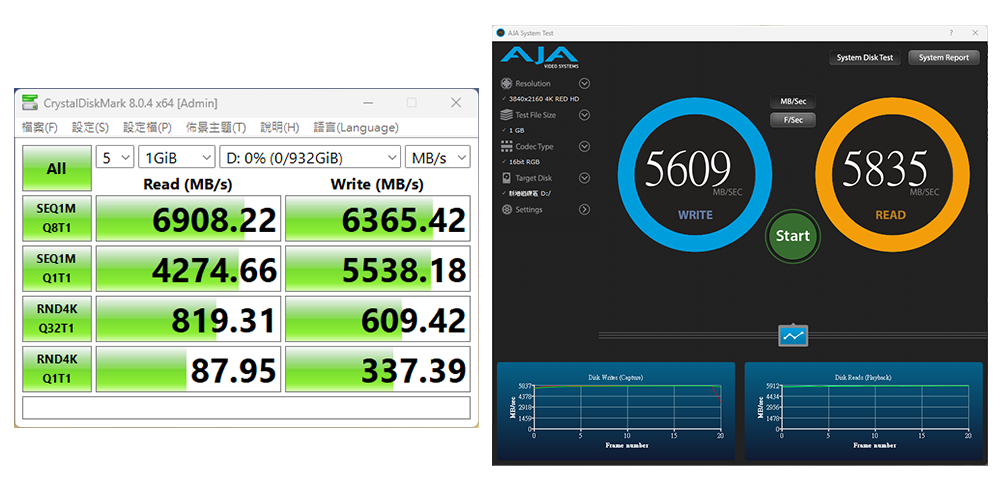
Task: Run the RND4K Q32T1 test
Action: pos(57,319)
